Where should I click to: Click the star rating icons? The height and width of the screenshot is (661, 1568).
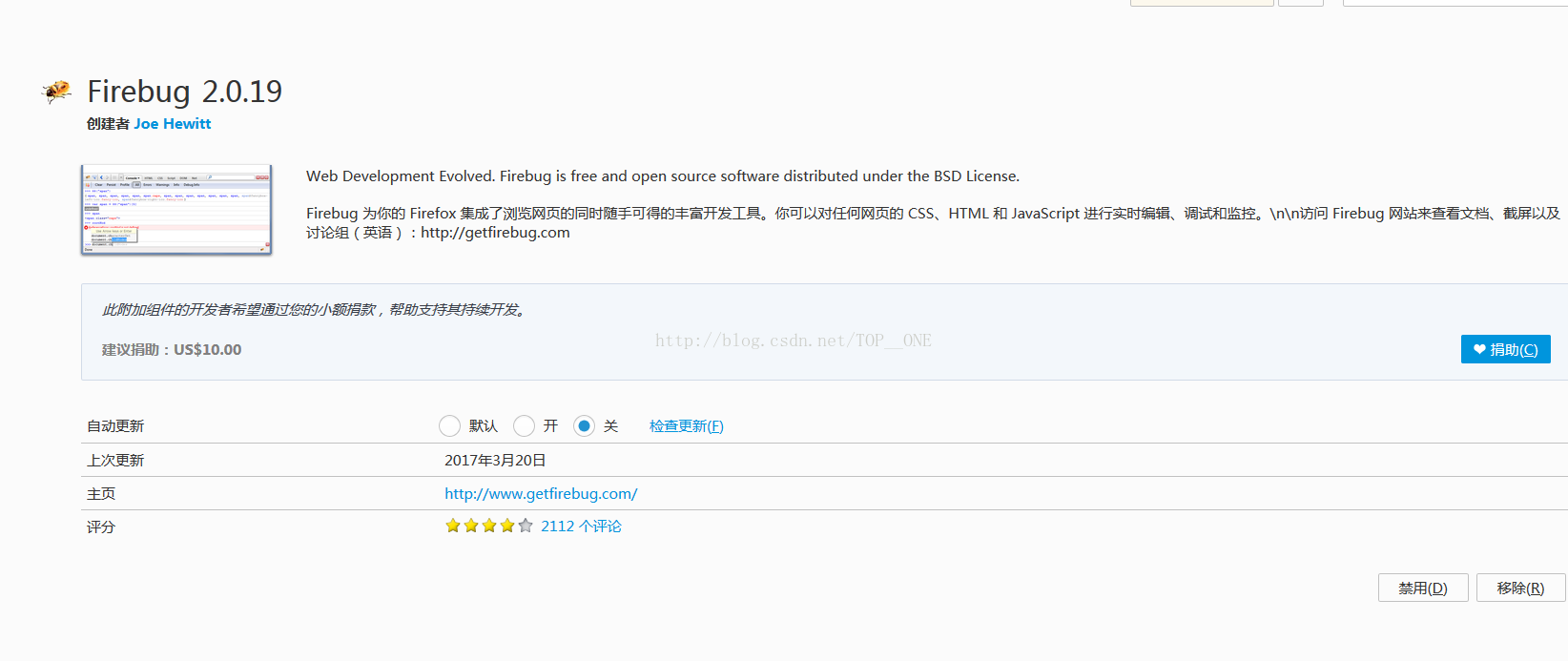(489, 526)
